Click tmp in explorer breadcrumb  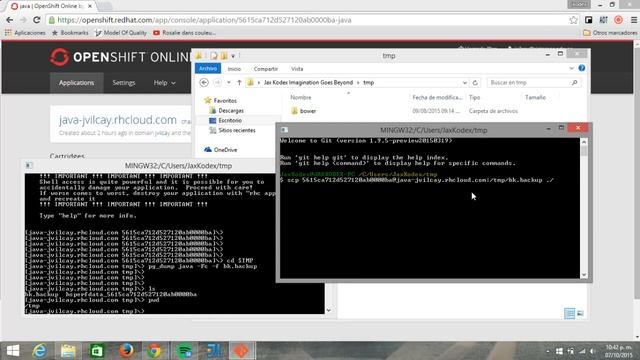[369, 82]
